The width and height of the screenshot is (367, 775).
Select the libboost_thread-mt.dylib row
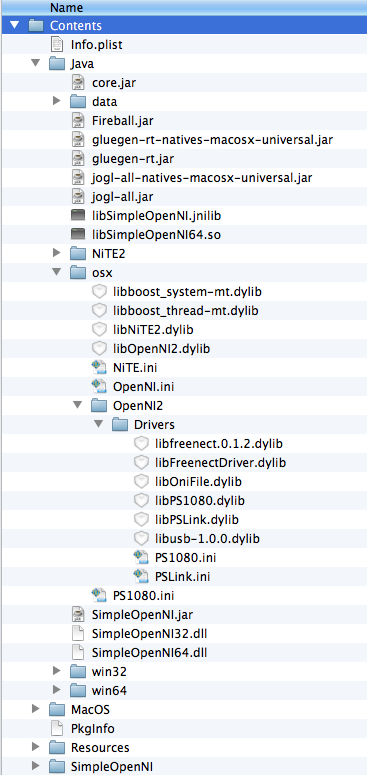tap(183, 311)
